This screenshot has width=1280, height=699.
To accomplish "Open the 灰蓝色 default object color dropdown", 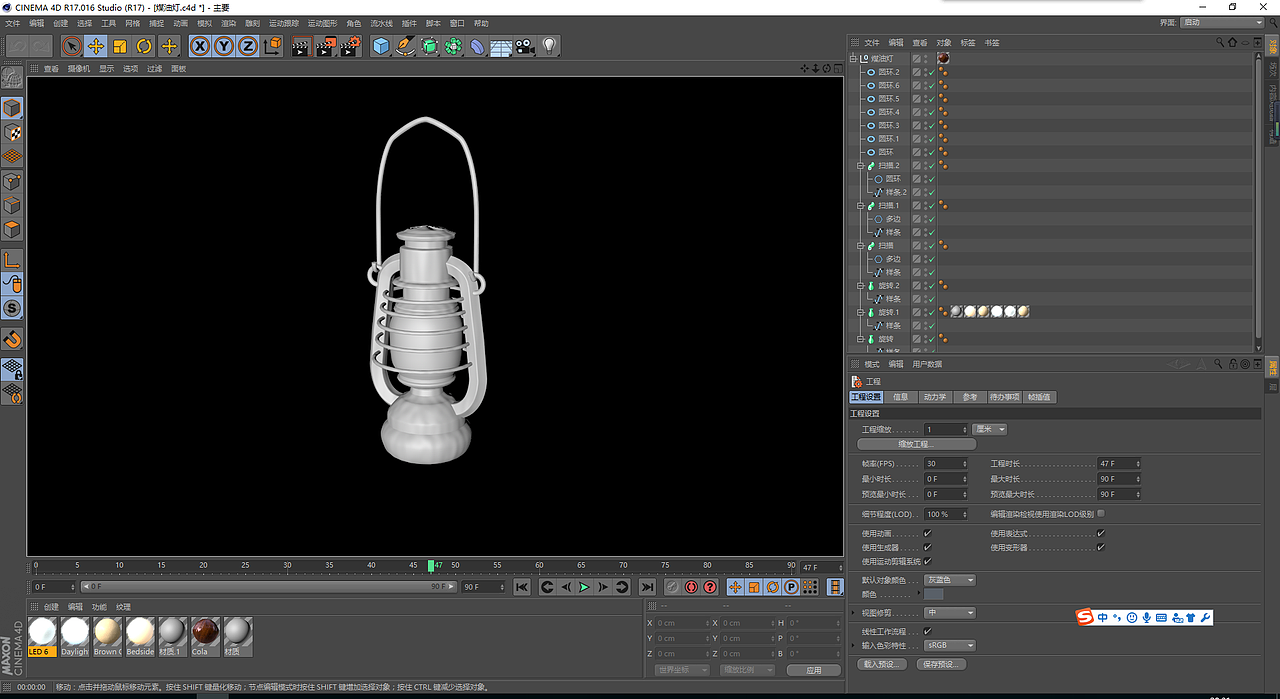I will 949,580.
